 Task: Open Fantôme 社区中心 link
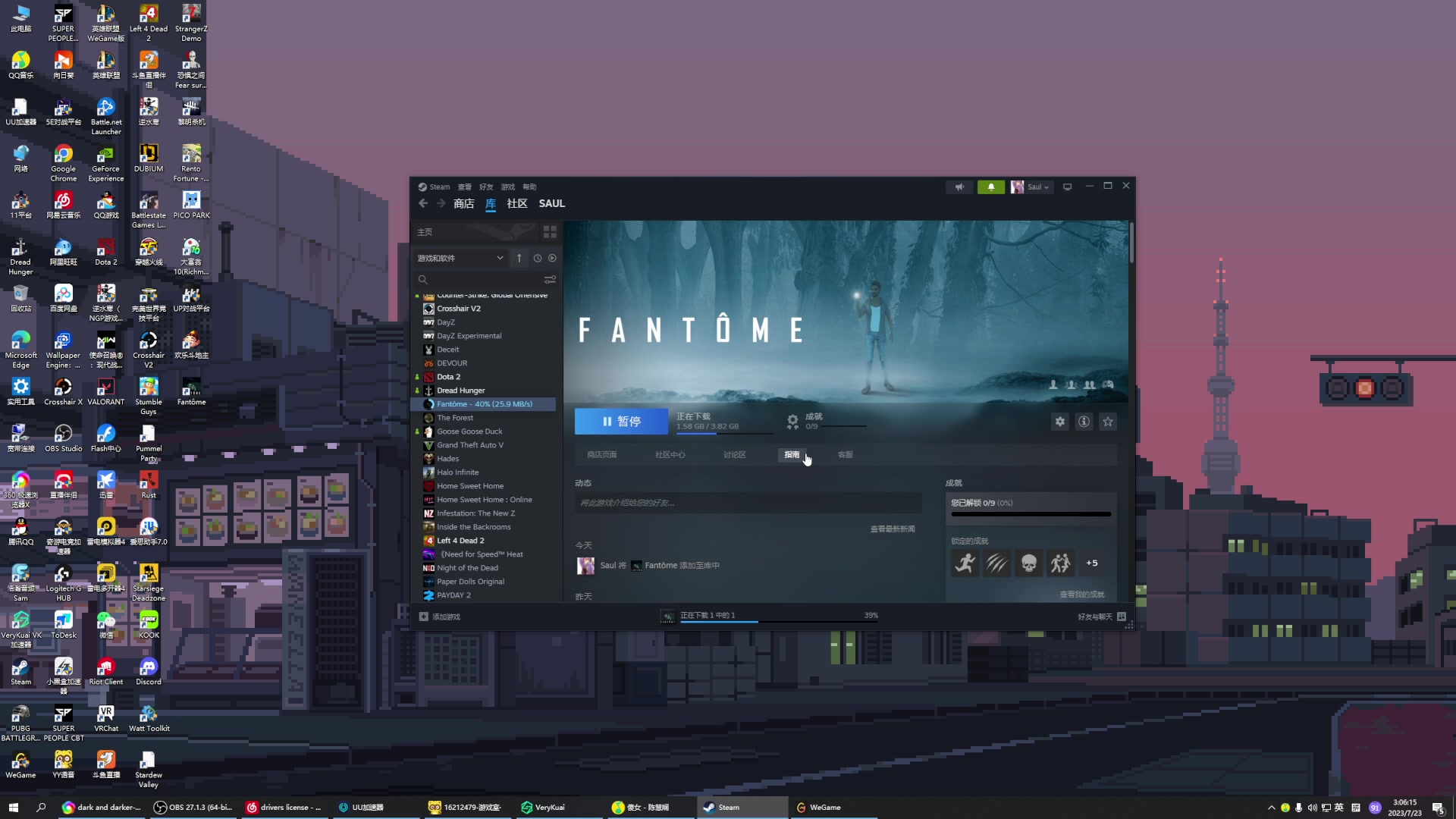pos(670,455)
